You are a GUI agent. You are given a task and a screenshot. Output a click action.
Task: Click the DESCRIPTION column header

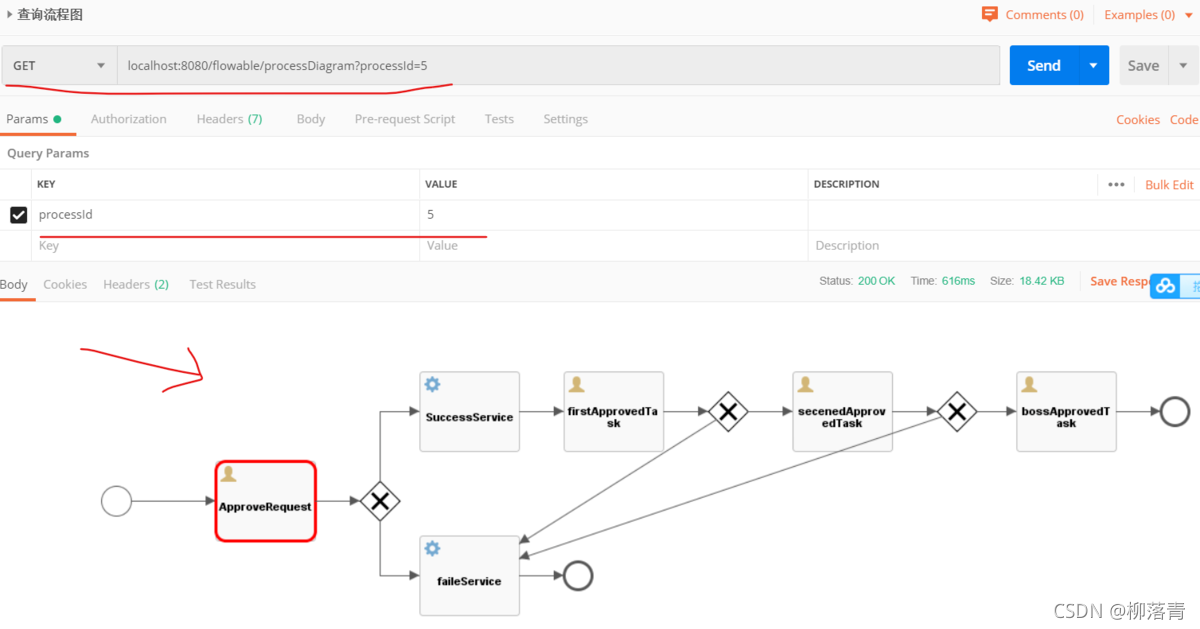[x=847, y=185]
